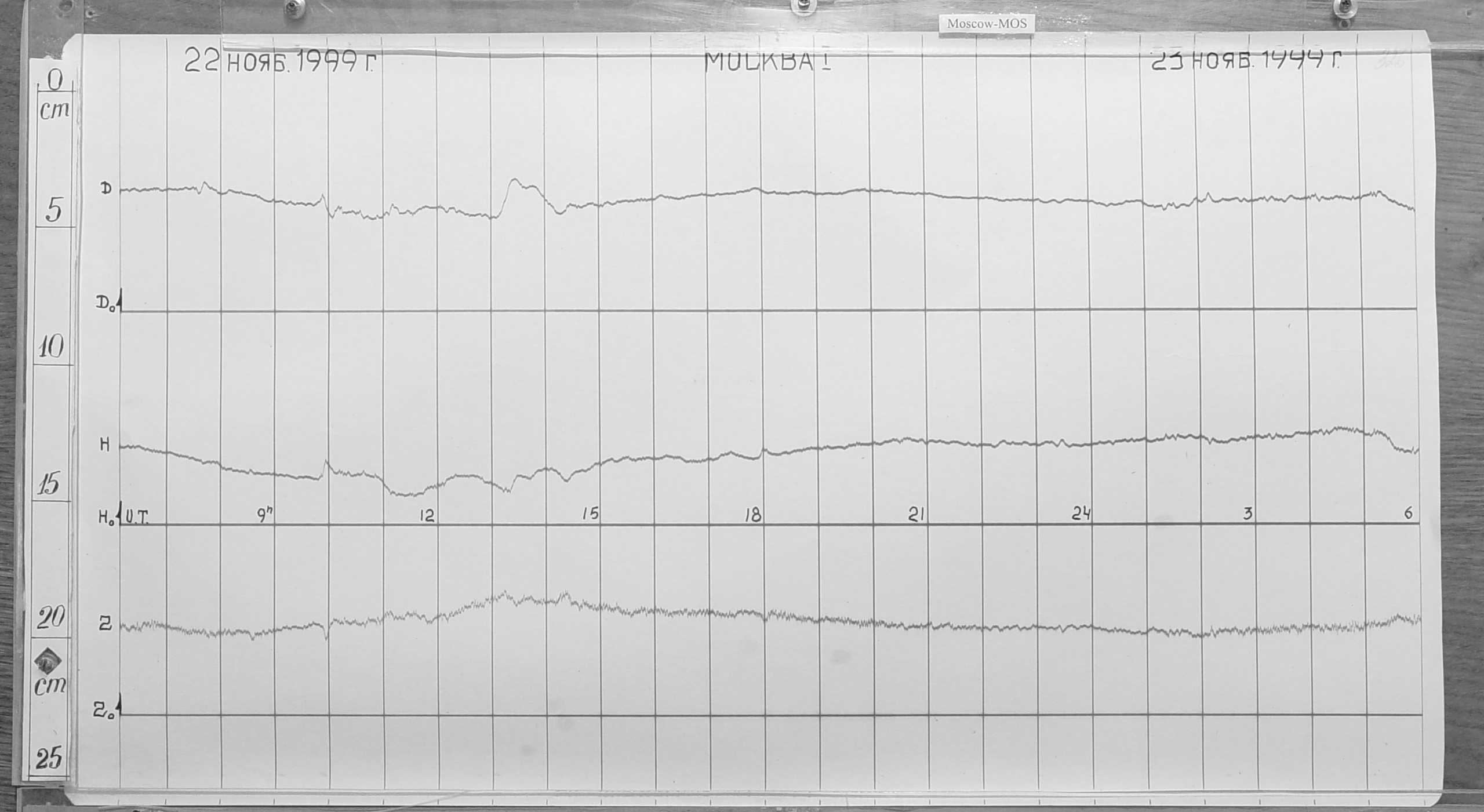Image resolution: width=1484 pixels, height=812 pixels.
Task: Click the H trace label
Action: pos(105,445)
